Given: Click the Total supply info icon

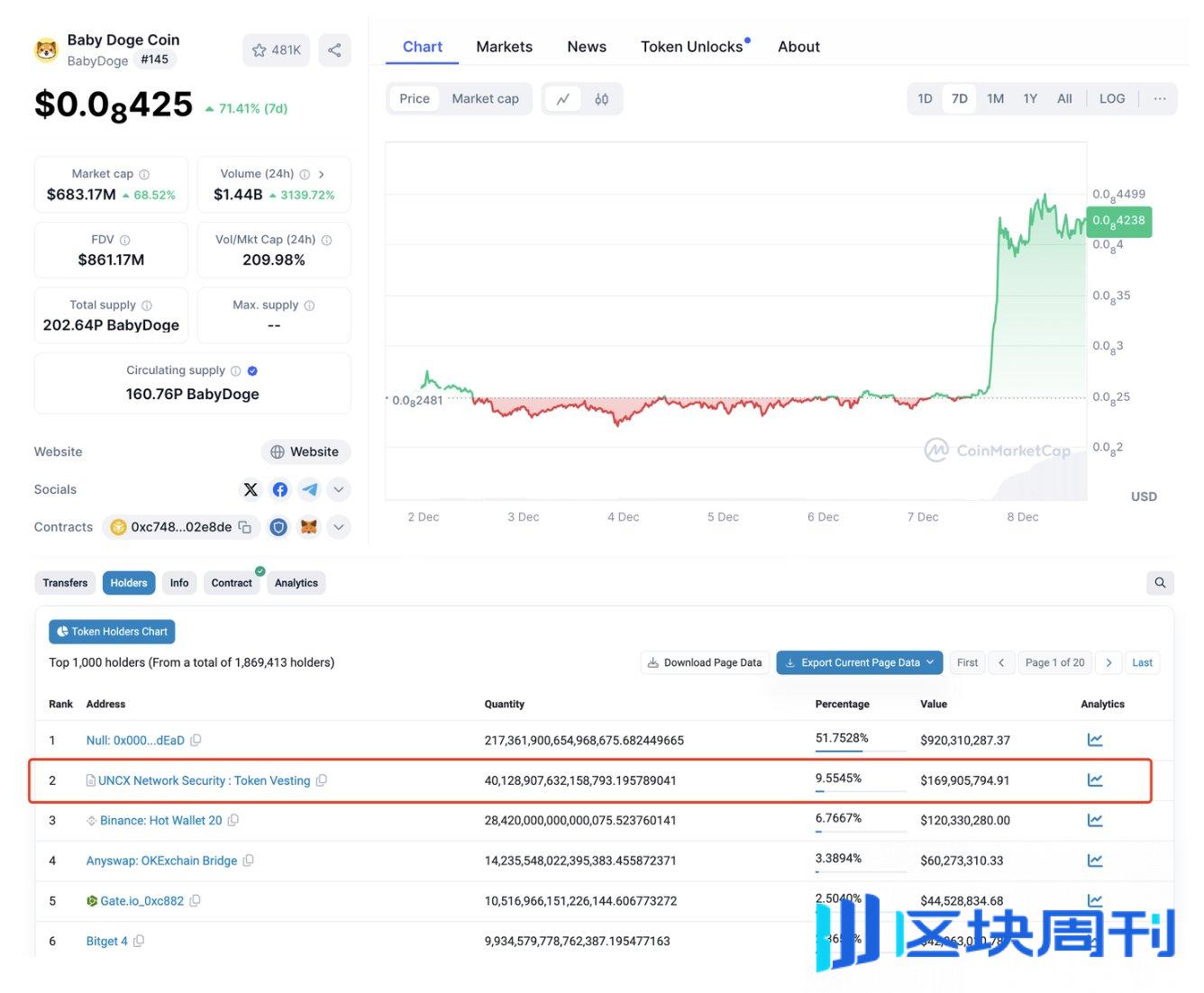Looking at the screenshot, I should 147,305.
